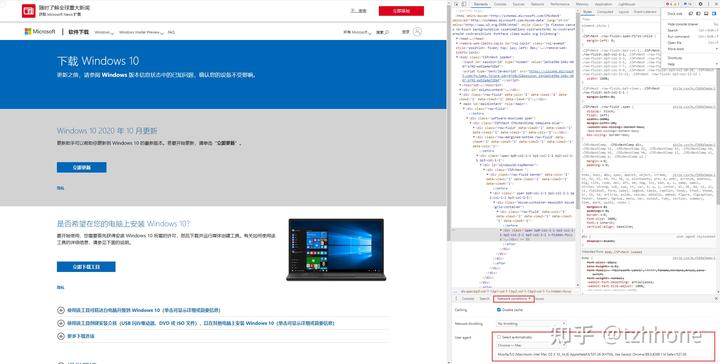Open Windows Insider Preview navigation dropdown
The height and width of the screenshot is (364, 720).
pyautogui.click(x=141, y=32)
